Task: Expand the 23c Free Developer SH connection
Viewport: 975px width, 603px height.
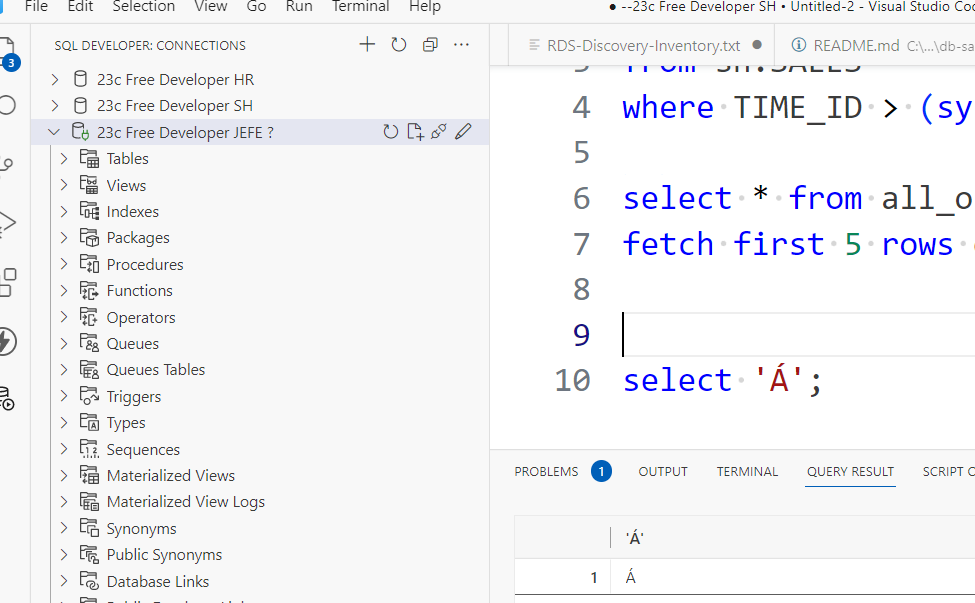Action: pos(55,106)
